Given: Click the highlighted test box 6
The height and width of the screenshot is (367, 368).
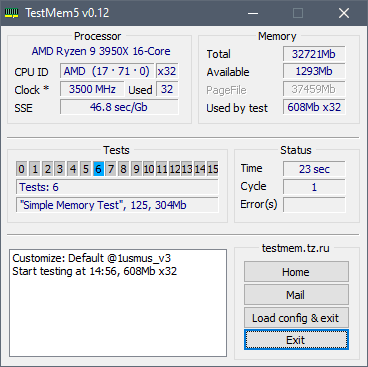Looking at the screenshot, I should tap(98, 169).
